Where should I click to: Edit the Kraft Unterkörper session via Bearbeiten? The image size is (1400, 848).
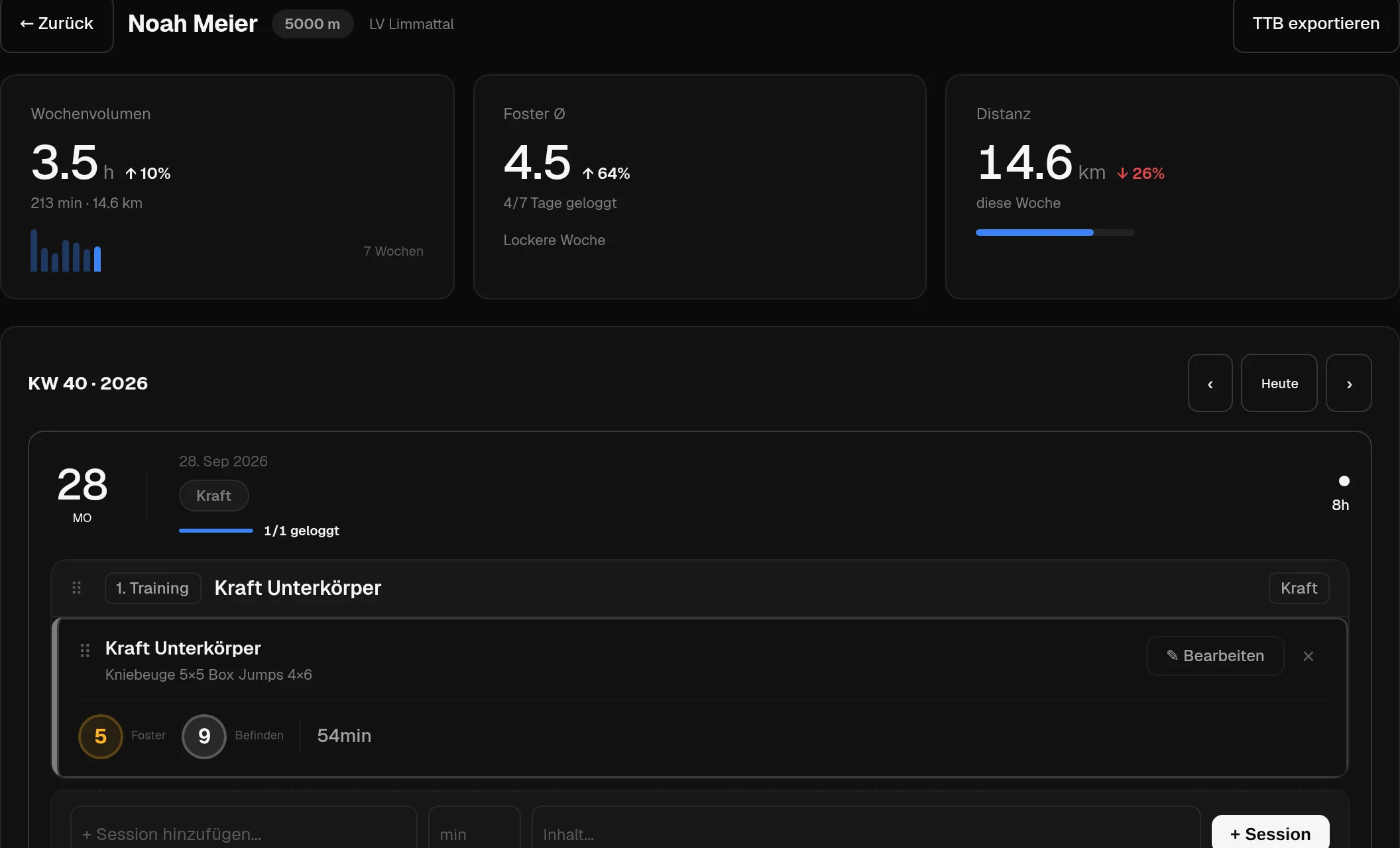[1215, 656]
